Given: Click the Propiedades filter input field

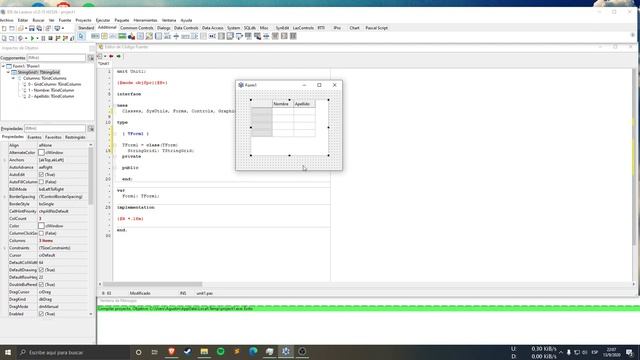Looking at the screenshot, I should [x=55, y=129].
